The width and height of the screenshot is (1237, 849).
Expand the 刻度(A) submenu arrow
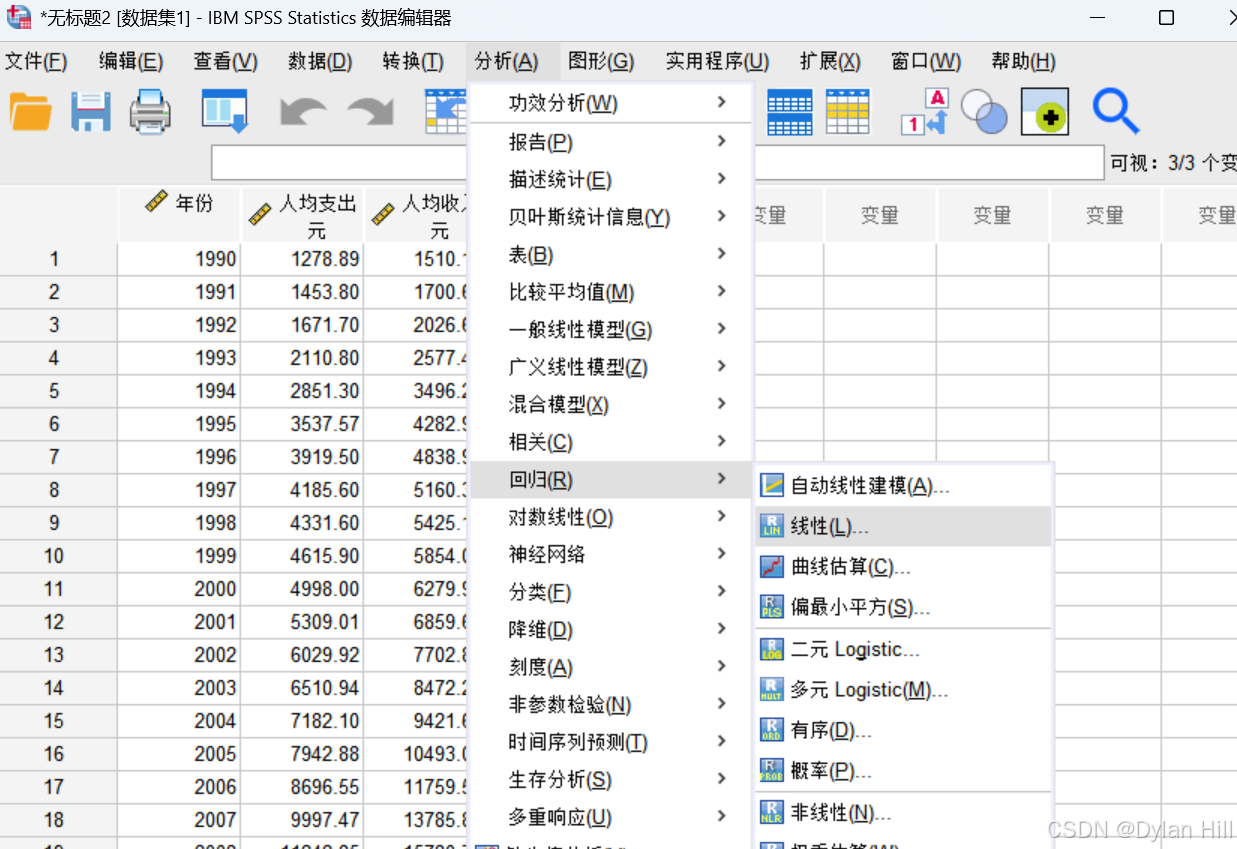pyautogui.click(x=722, y=666)
